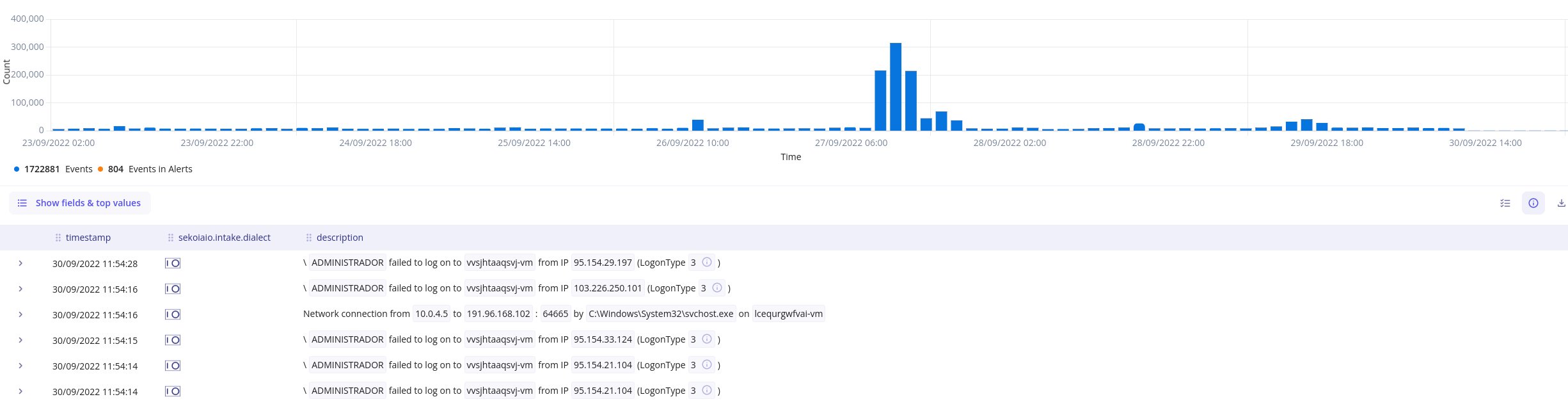Click x-axis label 23/09/2022 02:00

point(58,143)
